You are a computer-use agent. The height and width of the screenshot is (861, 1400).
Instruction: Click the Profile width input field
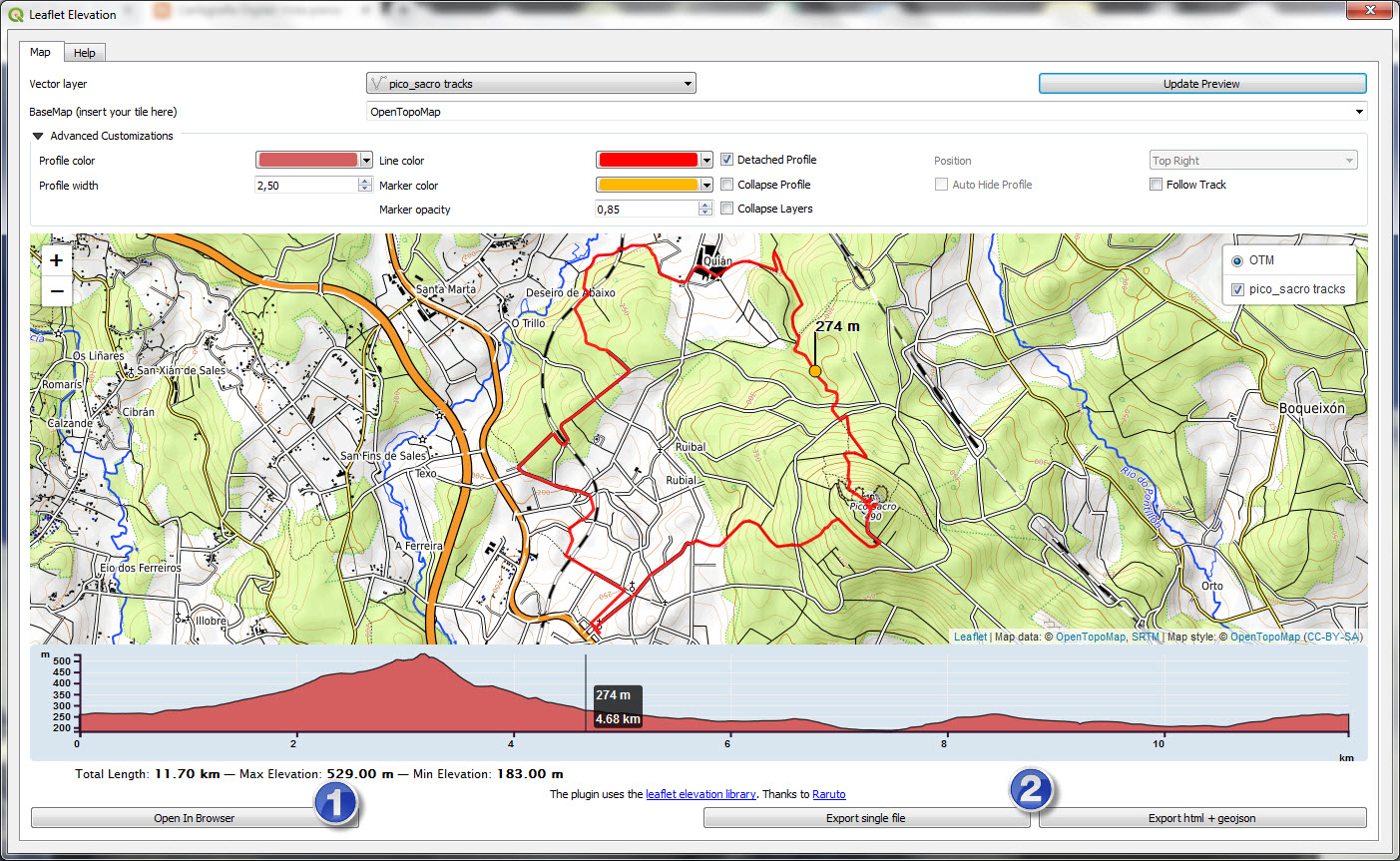click(306, 186)
